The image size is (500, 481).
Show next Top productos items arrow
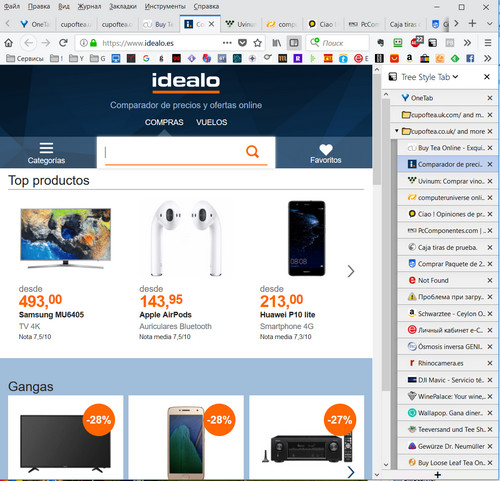click(x=351, y=271)
